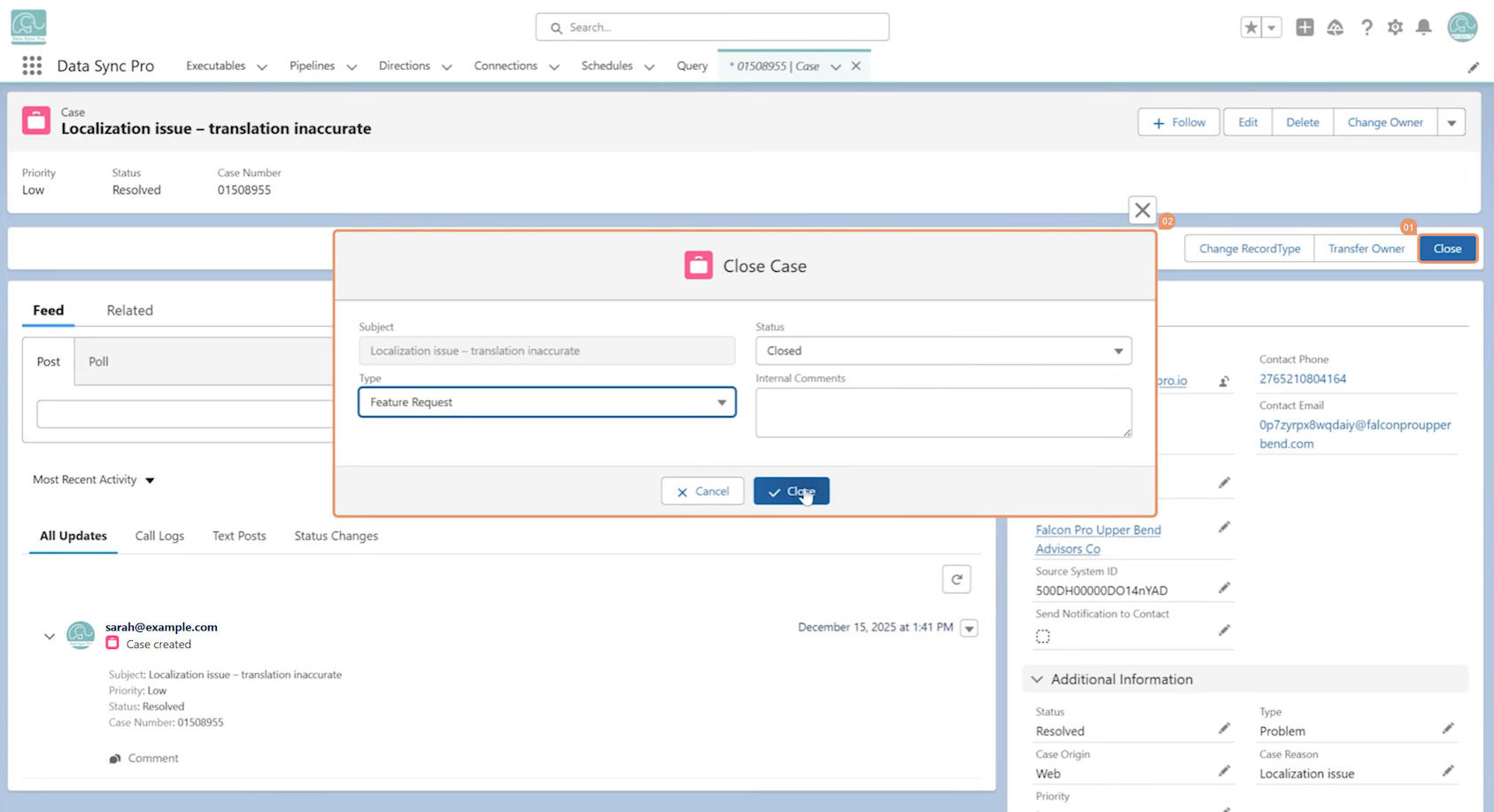This screenshot has width=1494, height=812.
Task: Click the Cancel button in dialog
Action: pos(702,491)
